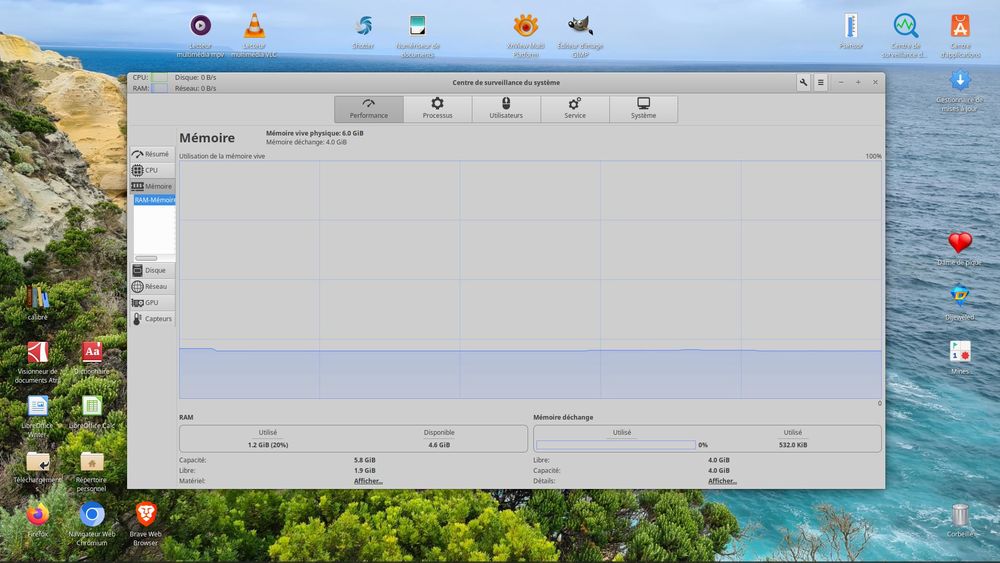This screenshot has height=563, width=1000.
Task: Open Centre d'applications desktop icon
Action: (960, 35)
